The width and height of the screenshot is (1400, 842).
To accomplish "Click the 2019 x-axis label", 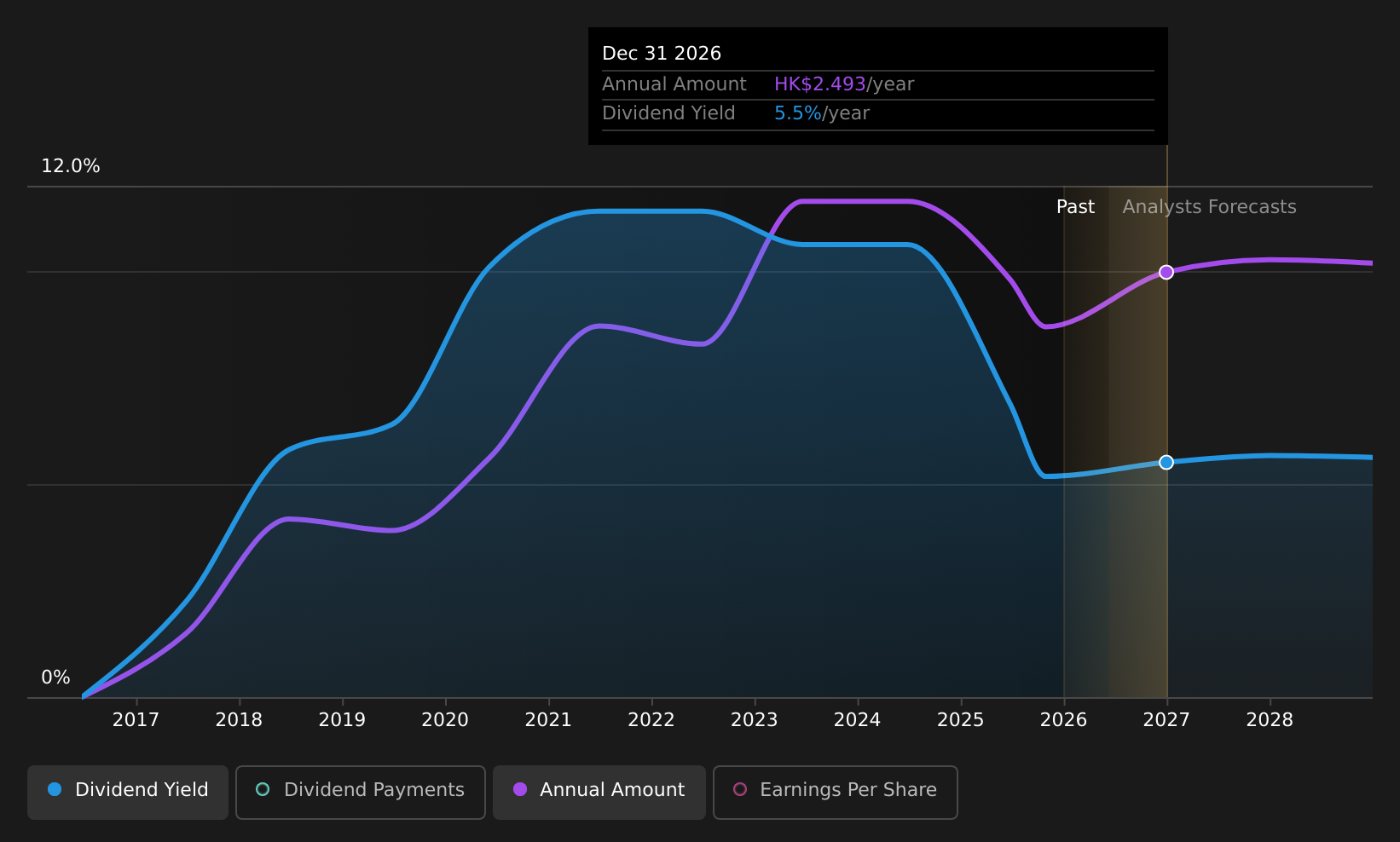I will pos(342,720).
